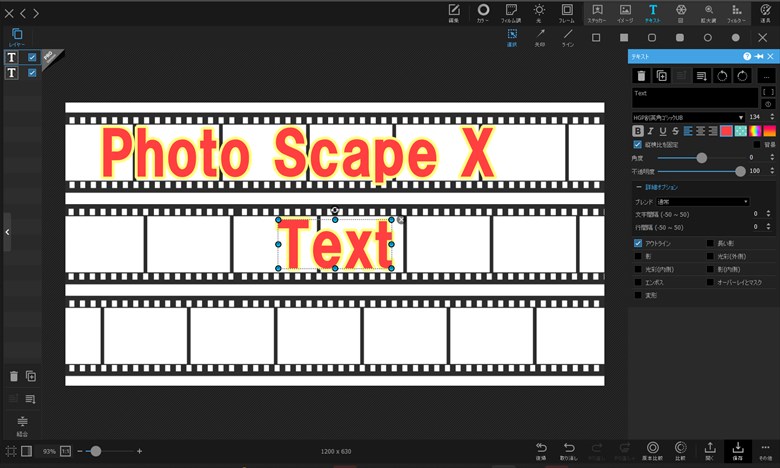Select the first T layer thumbnail
Screen dimensions: 780x468
point(11,57)
